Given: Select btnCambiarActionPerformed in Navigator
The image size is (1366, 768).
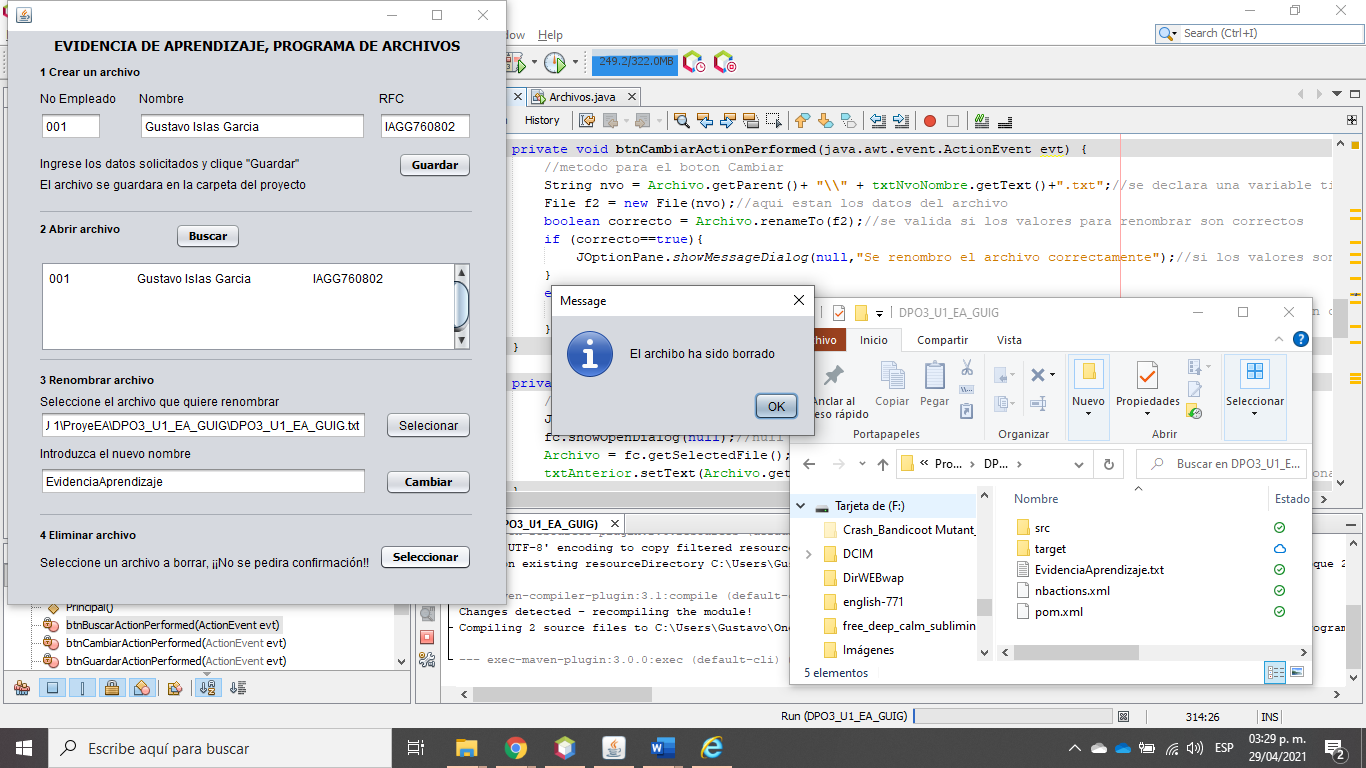Looking at the screenshot, I should (x=176, y=643).
